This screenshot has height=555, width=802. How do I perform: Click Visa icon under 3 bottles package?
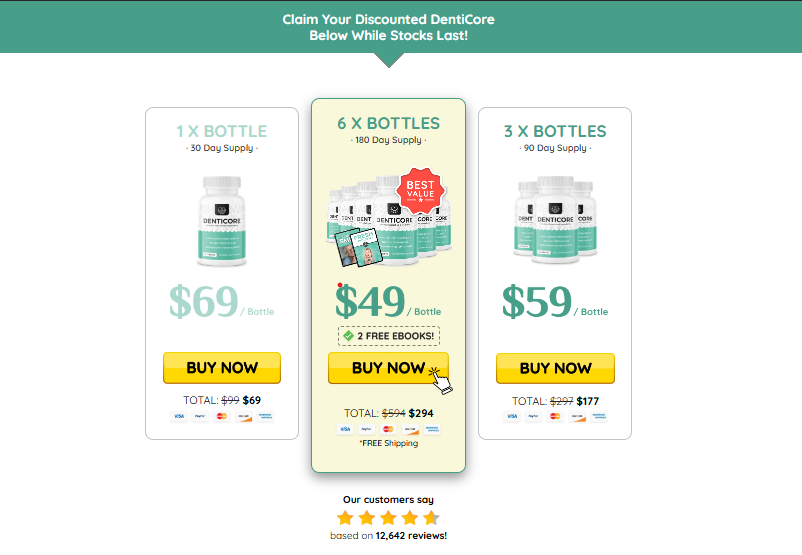[512, 416]
